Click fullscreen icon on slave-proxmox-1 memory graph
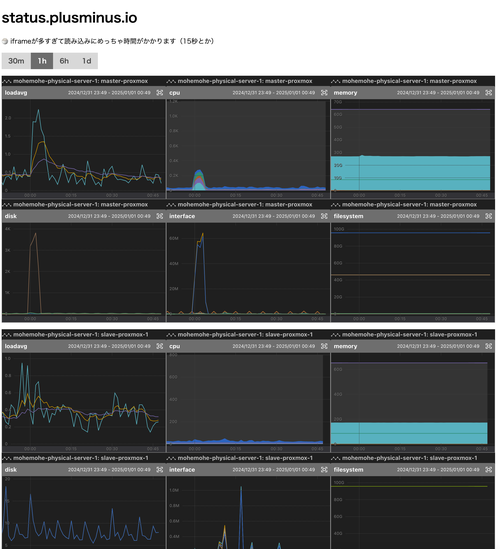The image size is (500, 549). 489,346
